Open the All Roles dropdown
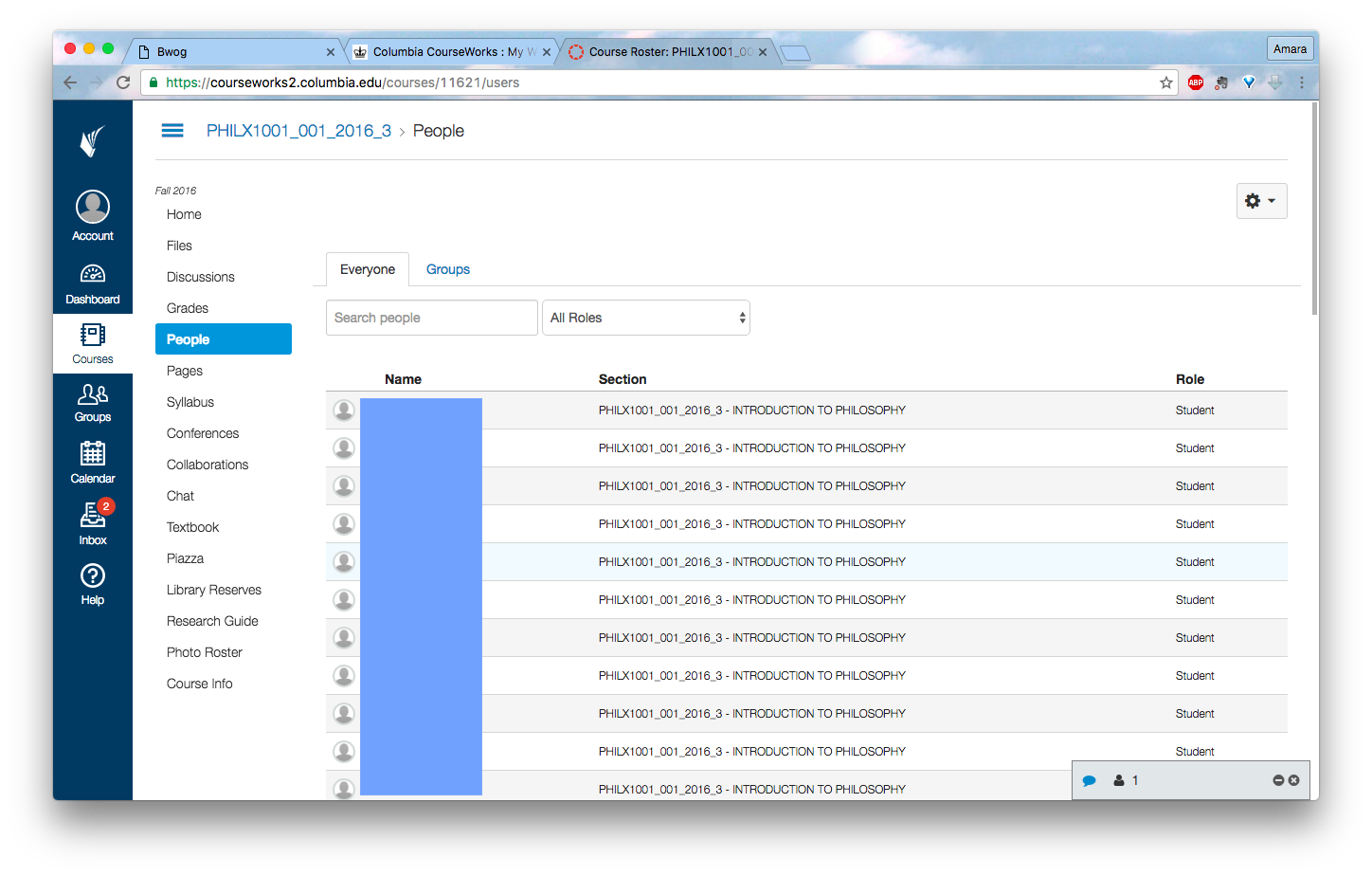The width and height of the screenshot is (1372, 876). [646, 318]
